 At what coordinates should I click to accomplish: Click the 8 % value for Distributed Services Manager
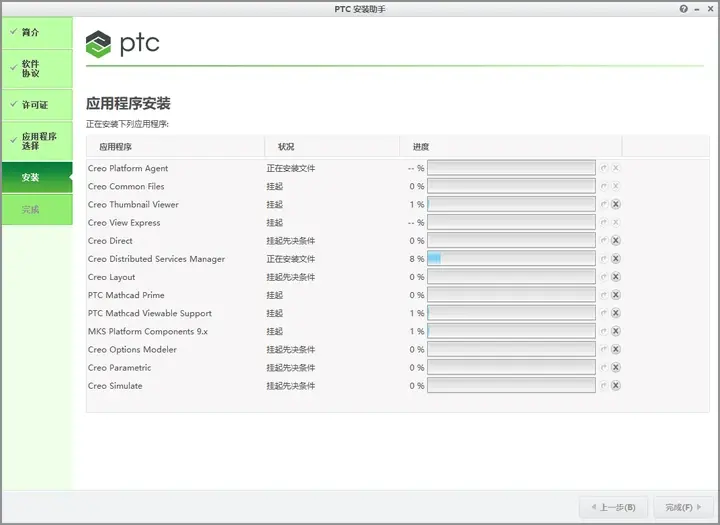tap(417, 259)
